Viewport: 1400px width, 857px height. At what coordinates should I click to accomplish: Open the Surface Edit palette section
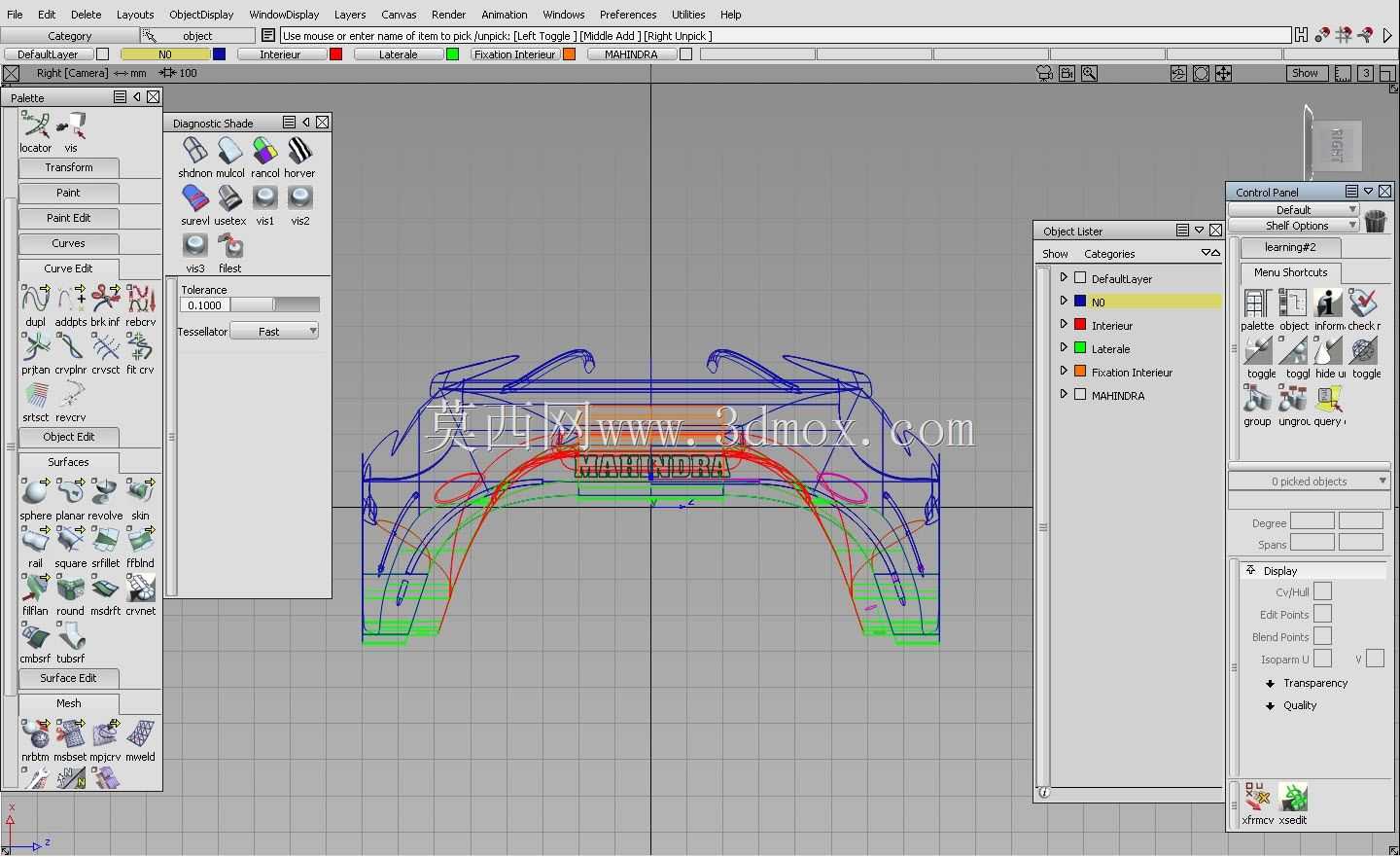tap(69, 678)
